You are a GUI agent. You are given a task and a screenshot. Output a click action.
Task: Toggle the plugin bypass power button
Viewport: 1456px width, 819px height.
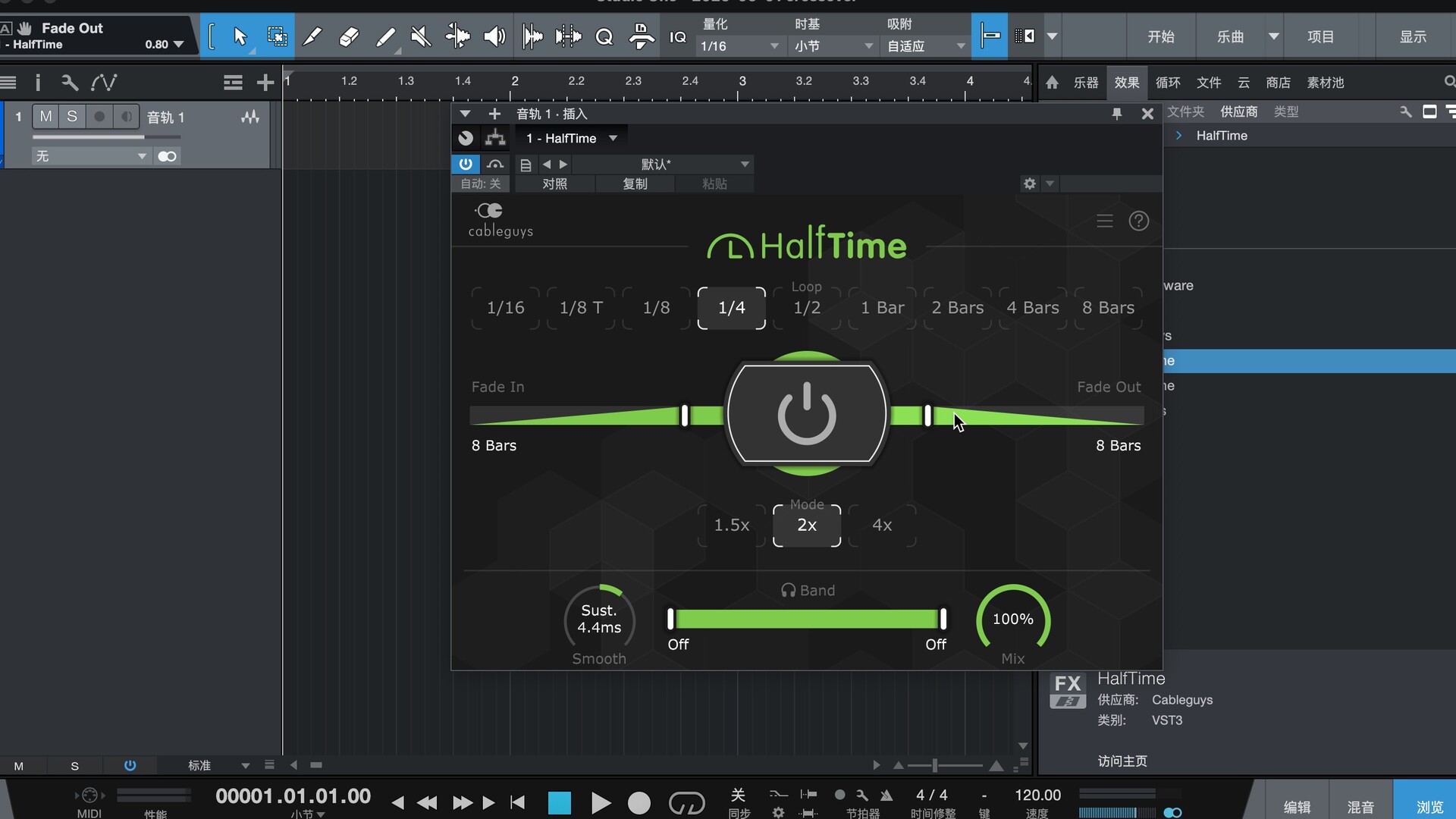click(466, 164)
